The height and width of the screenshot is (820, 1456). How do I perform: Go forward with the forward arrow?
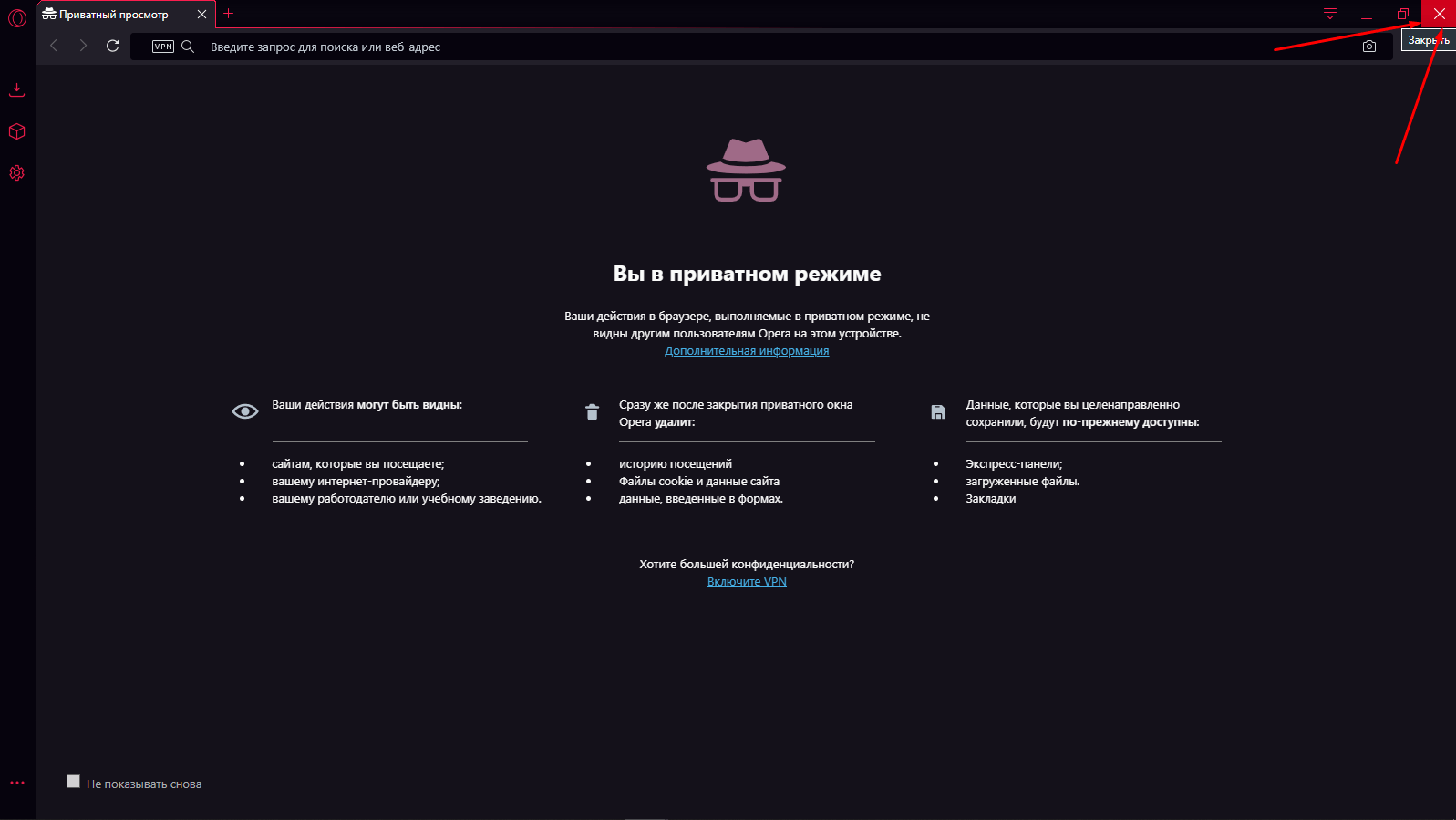pos(83,46)
